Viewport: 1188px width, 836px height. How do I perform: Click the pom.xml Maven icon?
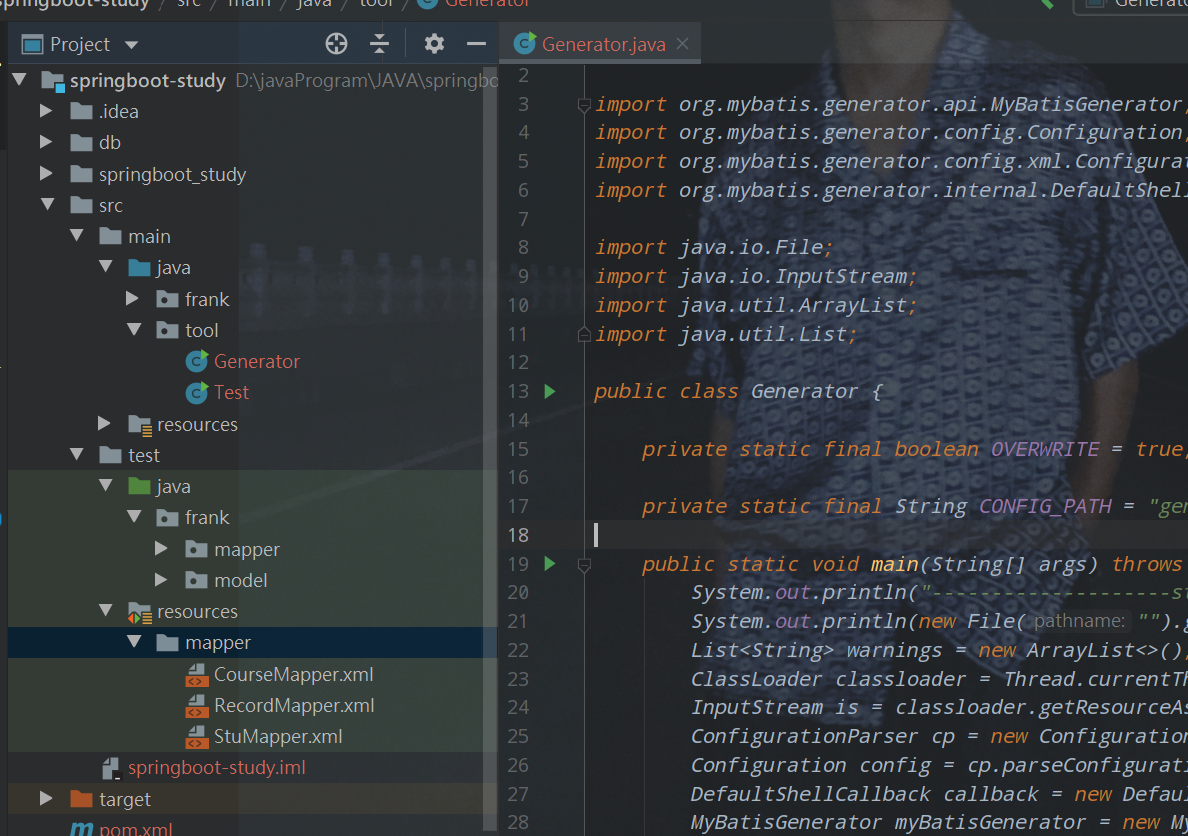(81, 828)
